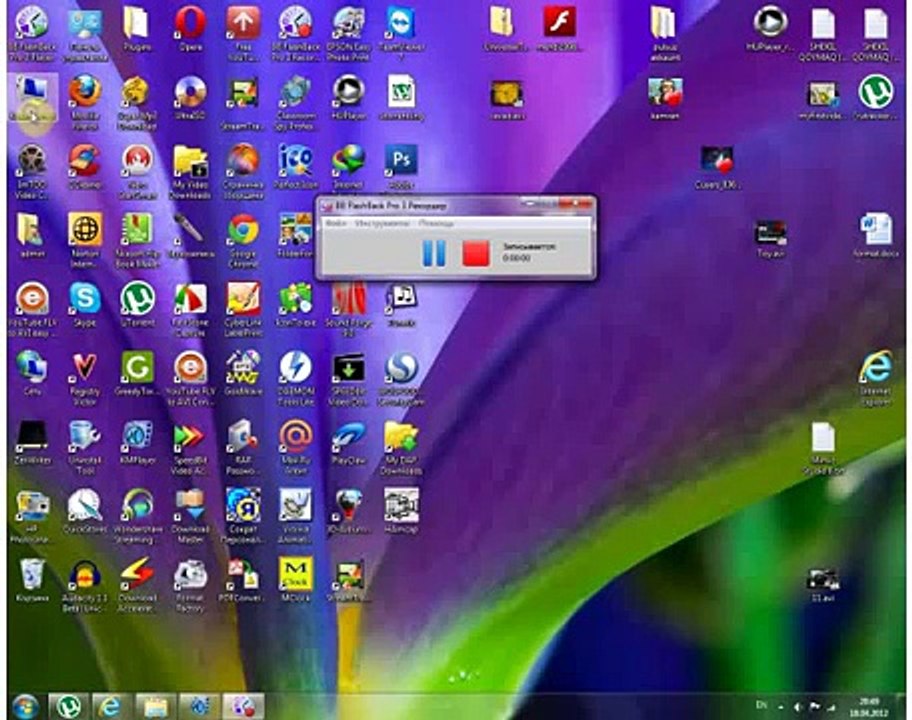This screenshot has height=720, width=912.
Task: Switch to uTorrent on the taskbar
Action: (68, 707)
